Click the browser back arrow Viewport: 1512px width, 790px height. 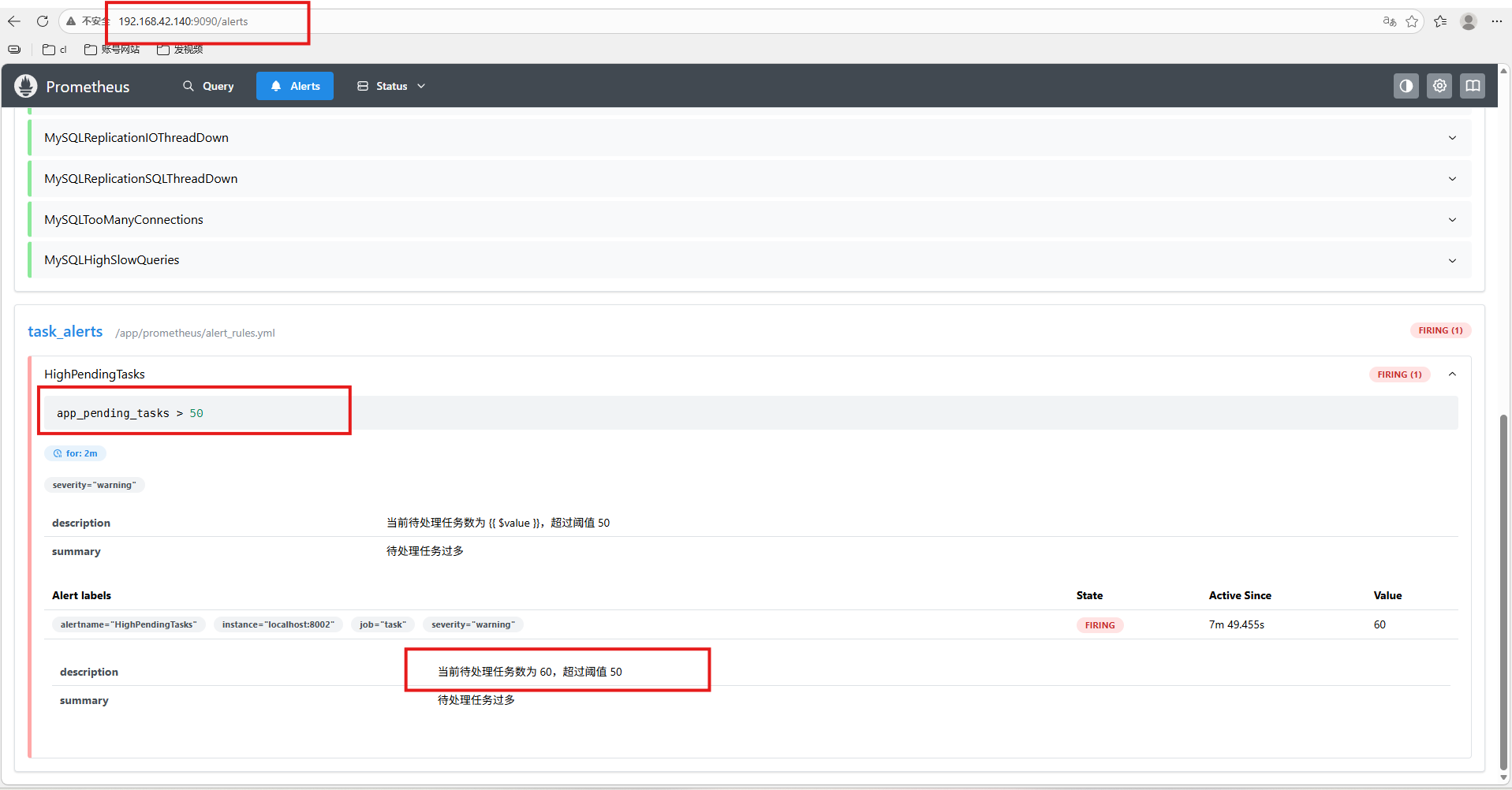[14, 21]
